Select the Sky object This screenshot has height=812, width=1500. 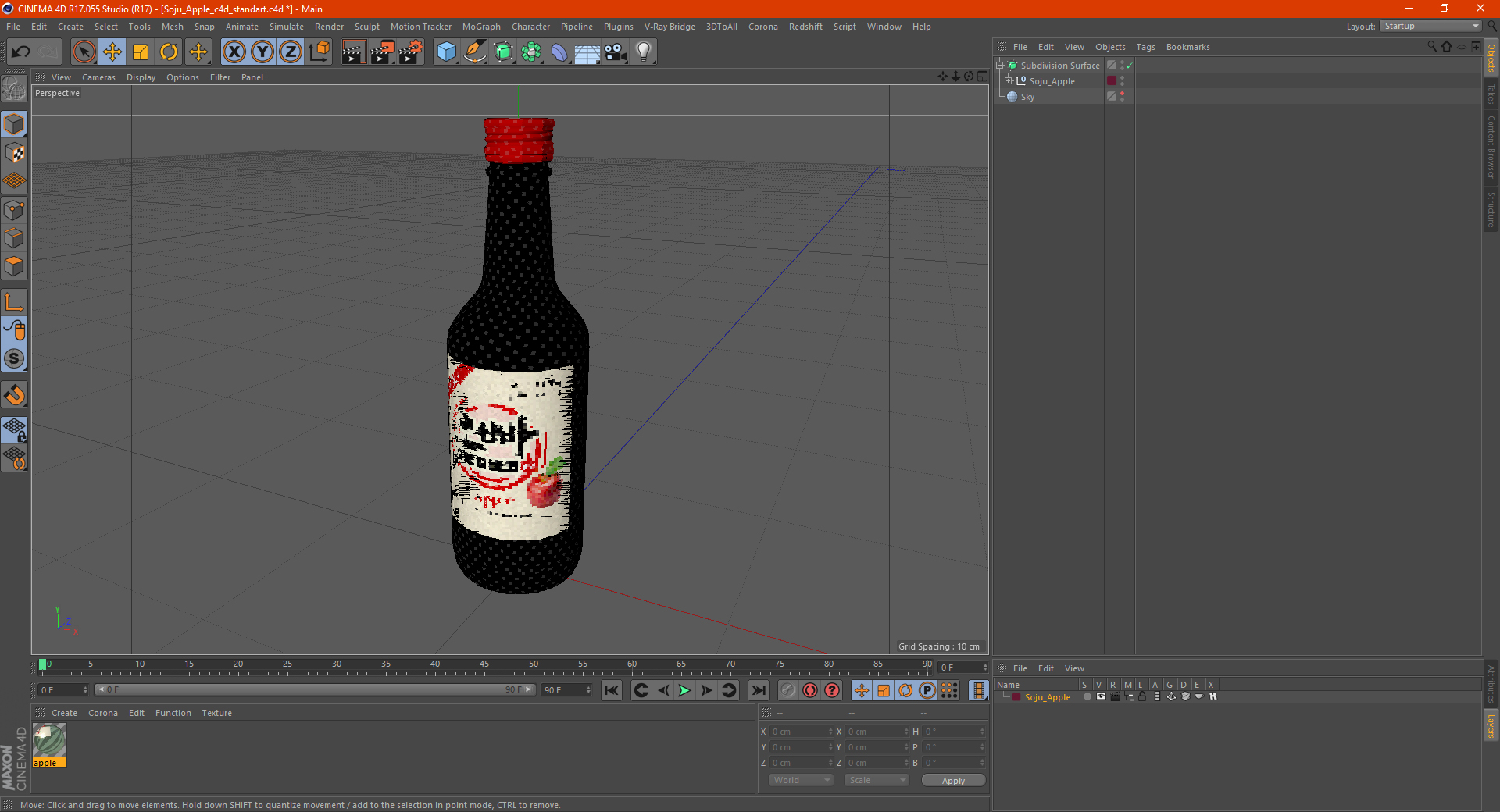coord(1027,97)
